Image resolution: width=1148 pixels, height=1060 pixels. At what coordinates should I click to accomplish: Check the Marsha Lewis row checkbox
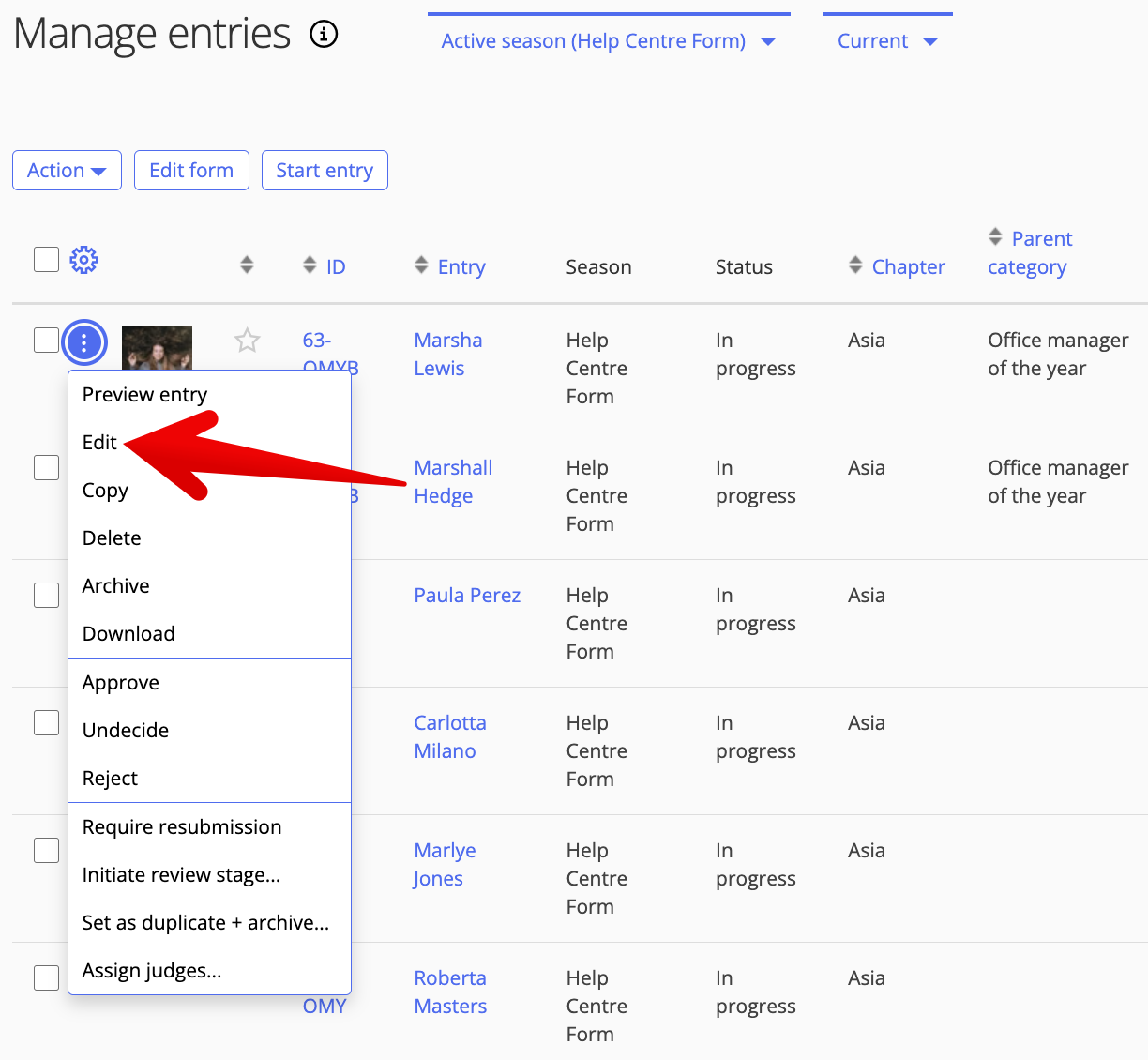coord(46,340)
